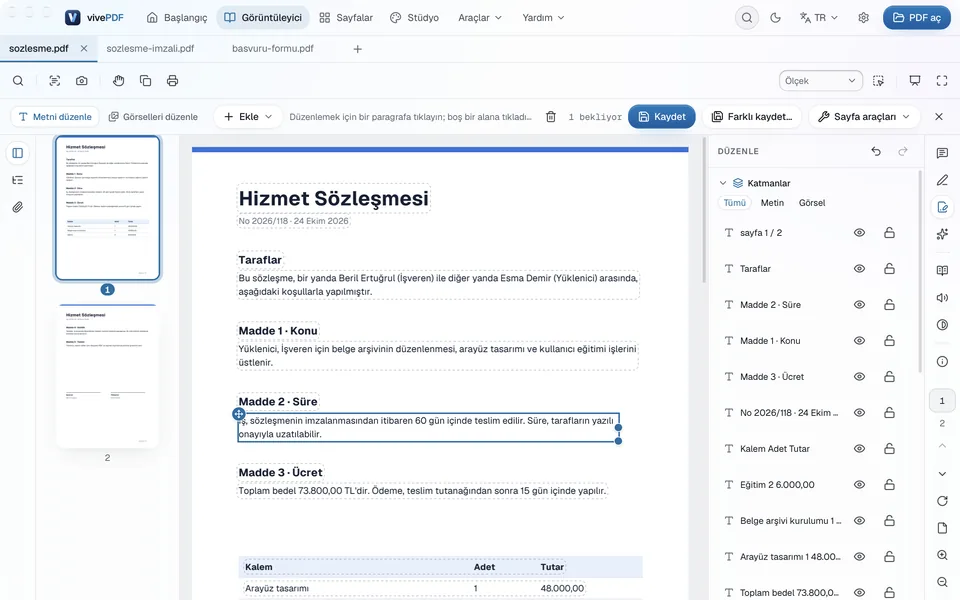
Task: Zoom out using the magnifier minus icon
Action: [942, 582]
